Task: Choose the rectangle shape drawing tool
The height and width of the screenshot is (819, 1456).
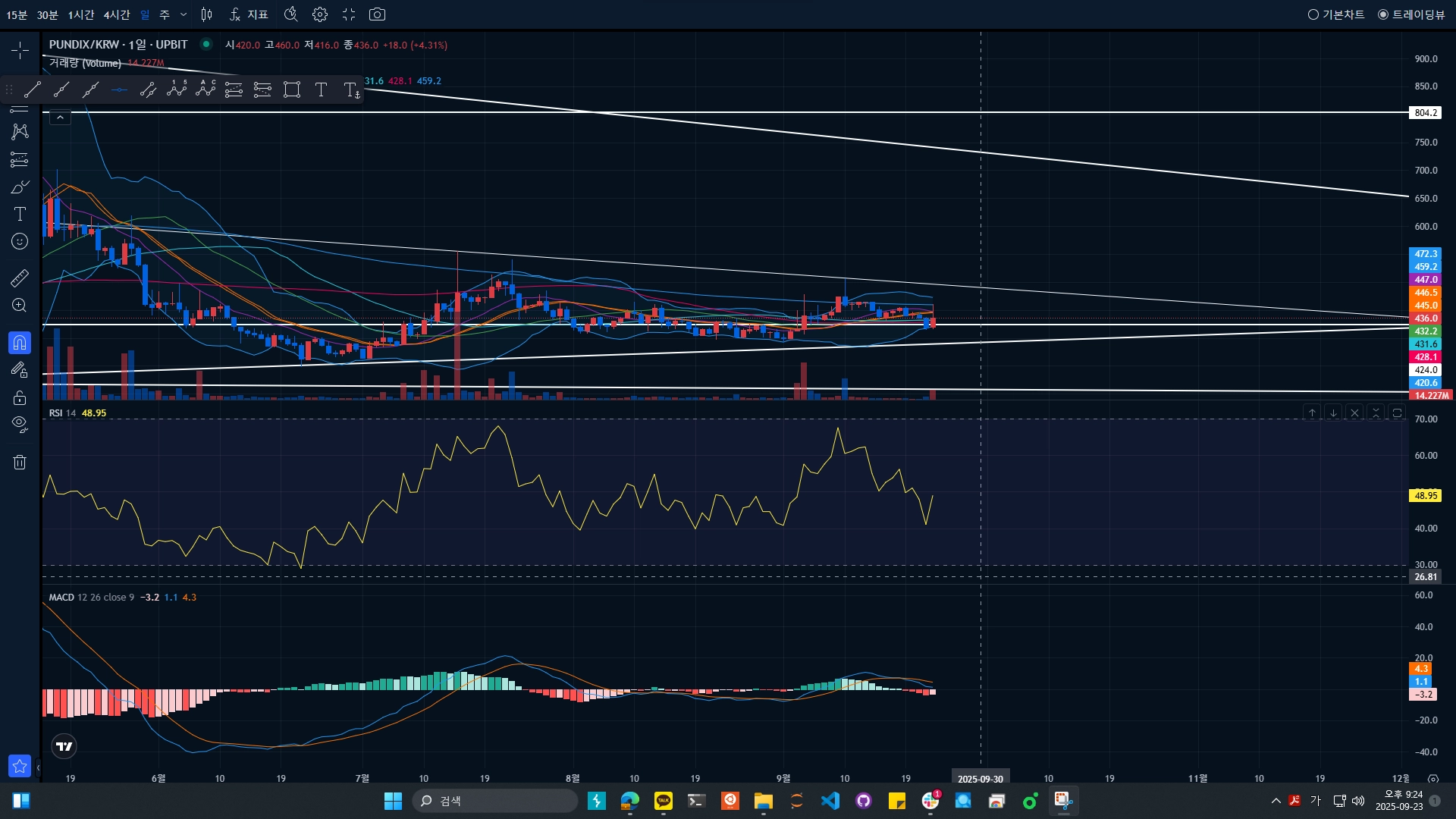Action: pos(292,90)
